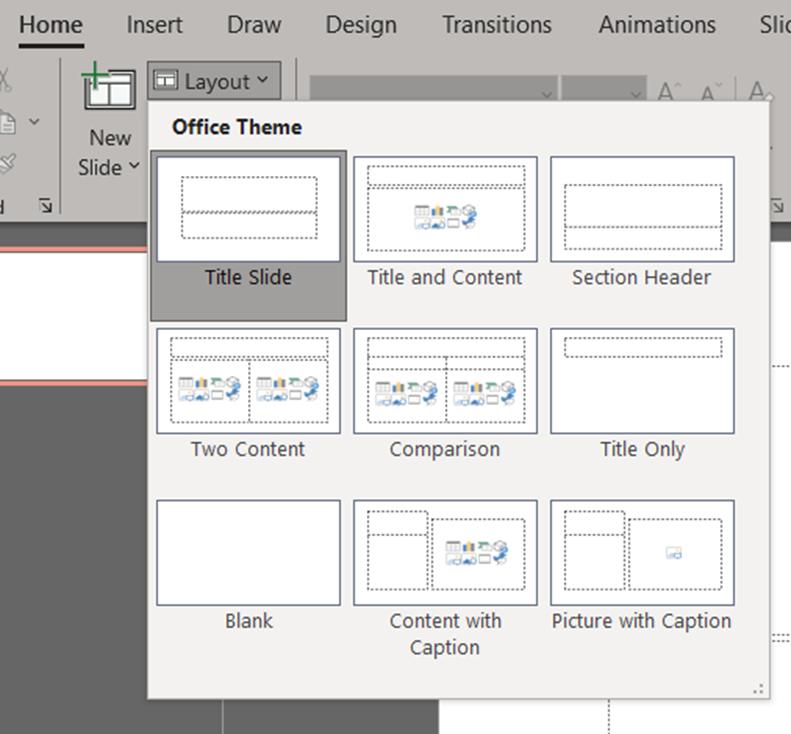The height and width of the screenshot is (734, 791).
Task: Click the layout gallery resize grip
Action: tap(758, 689)
